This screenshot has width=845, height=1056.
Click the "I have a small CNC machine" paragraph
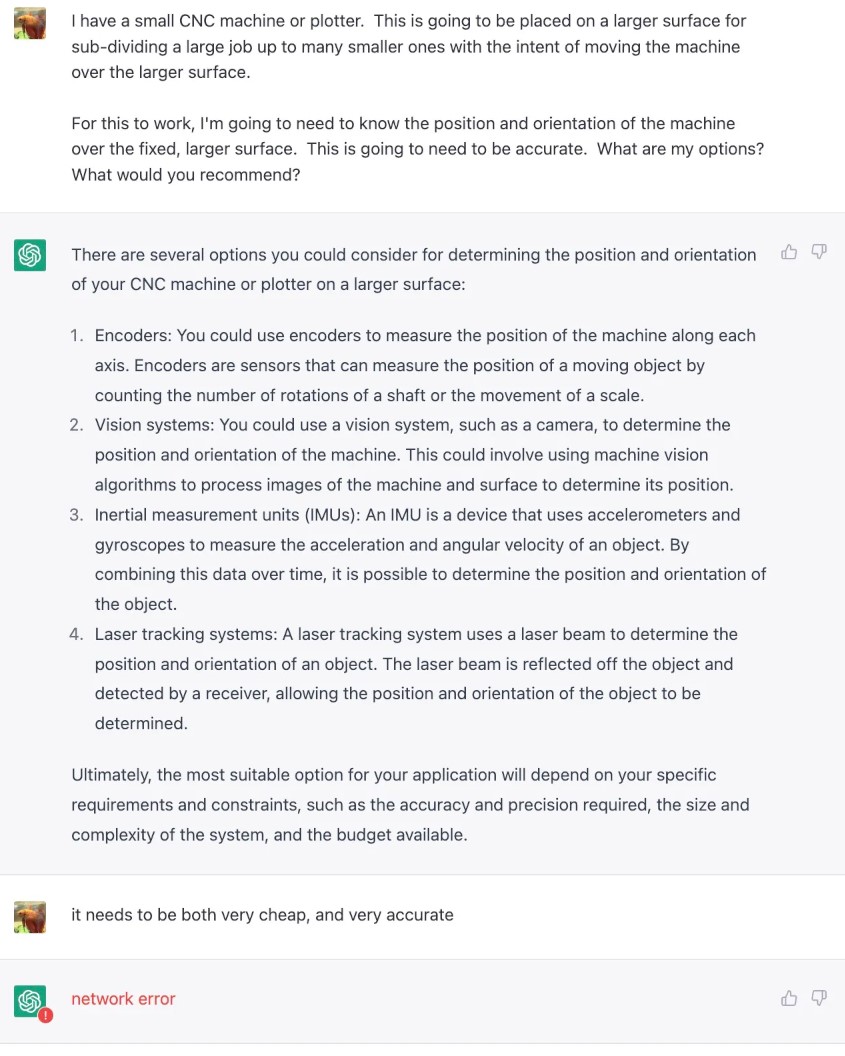click(408, 46)
